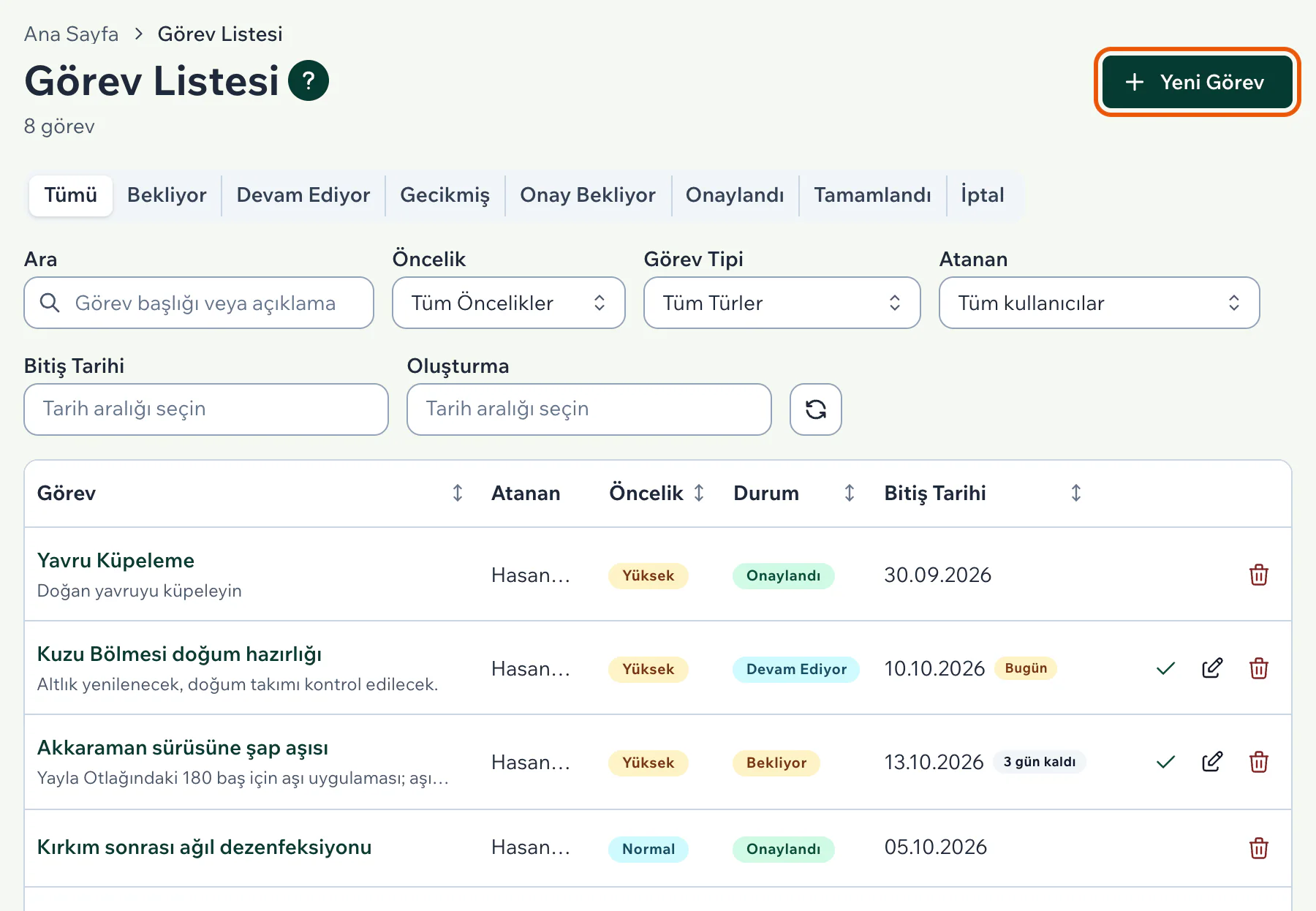Open the help question mark icon
Image resolution: width=1316 pixels, height=911 pixels.
(309, 80)
